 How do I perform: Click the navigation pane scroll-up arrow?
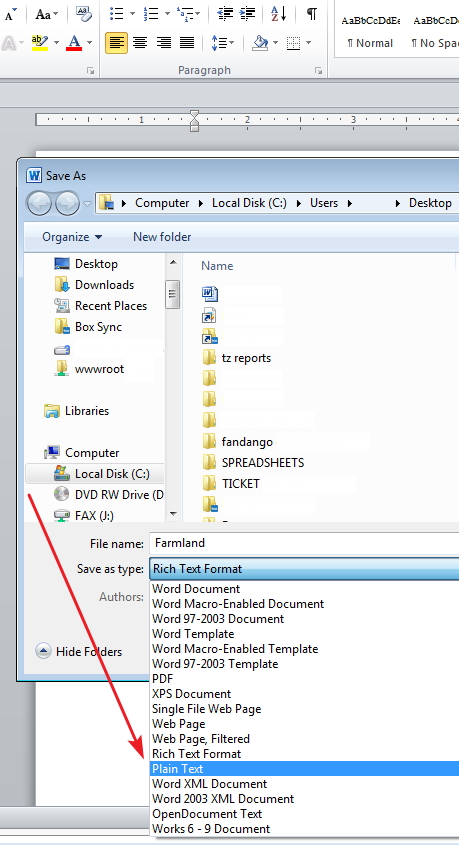(x=173, y=263)
